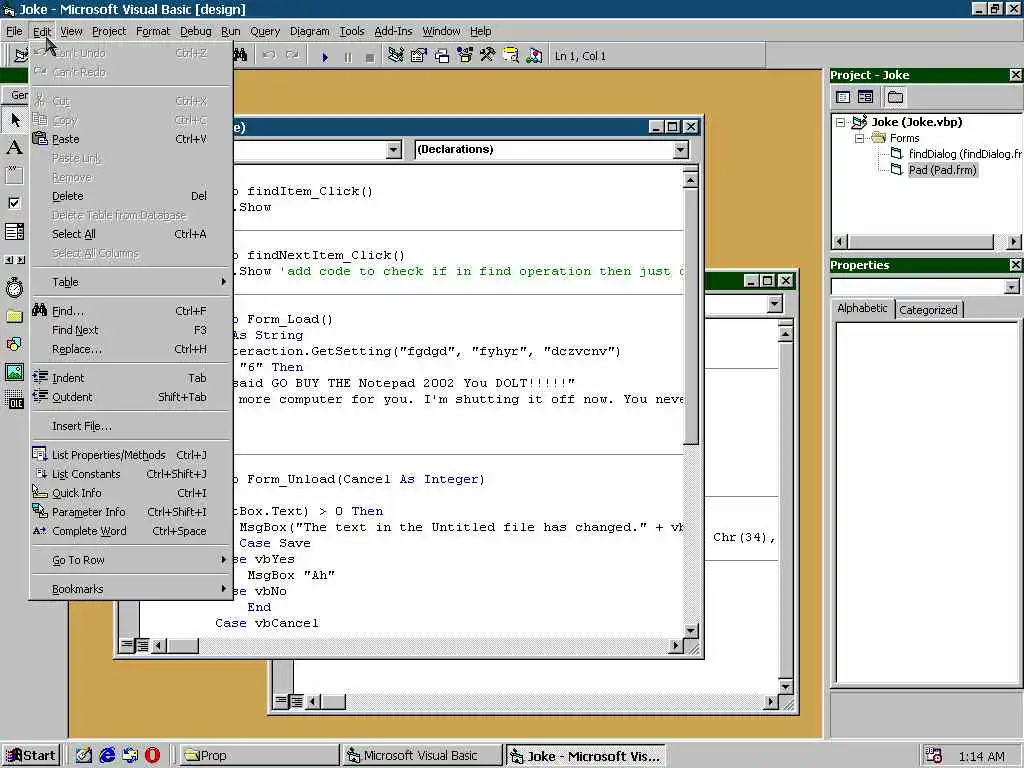The height and width of the screenshot is (768, 1024).
Task: Select the Timer control in toolbox
Action: tap(14, 287)
